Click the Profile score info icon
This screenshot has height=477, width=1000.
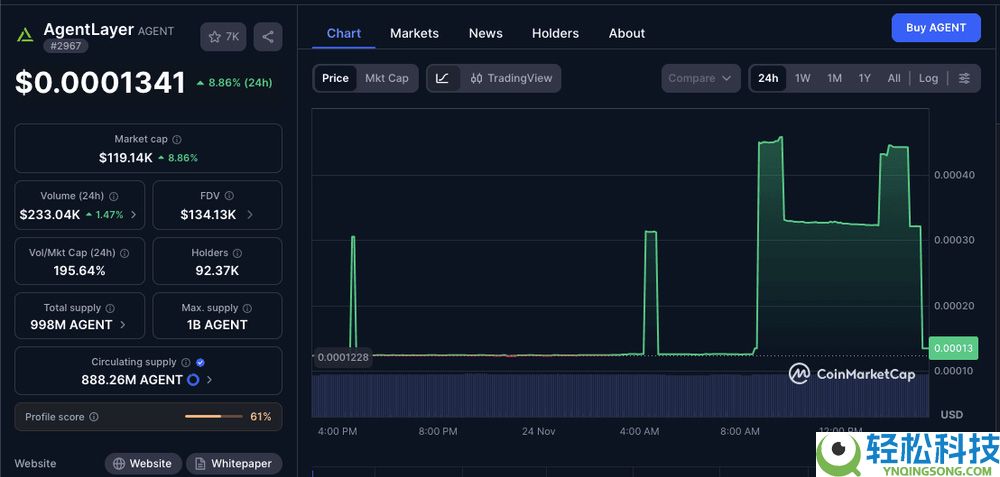94,417
